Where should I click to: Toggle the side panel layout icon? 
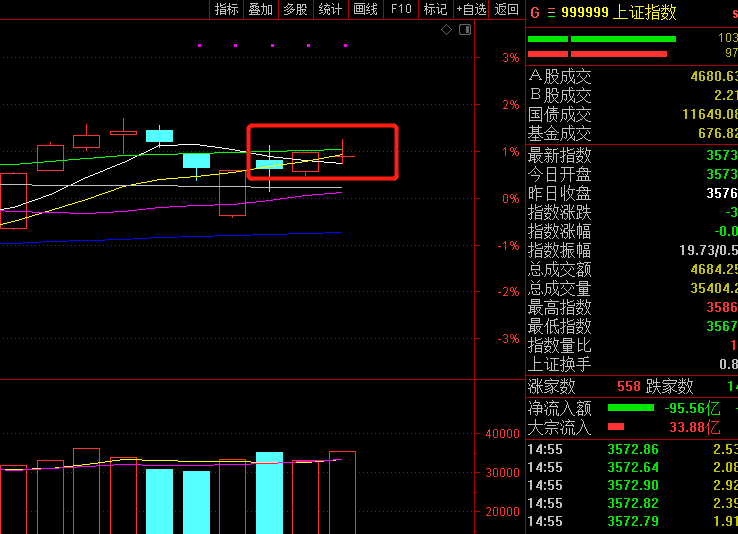coord(465,30)
